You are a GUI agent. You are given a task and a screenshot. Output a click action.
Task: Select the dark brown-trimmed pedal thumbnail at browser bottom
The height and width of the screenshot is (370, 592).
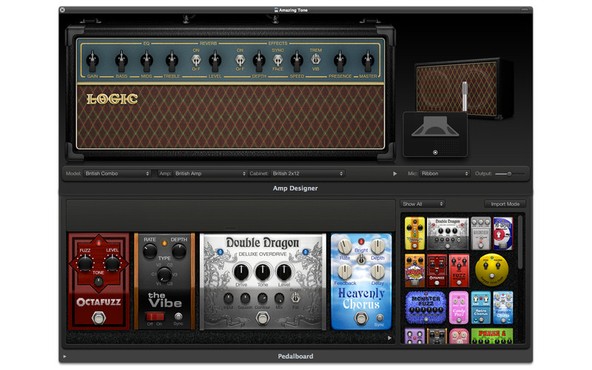[437, 336]
